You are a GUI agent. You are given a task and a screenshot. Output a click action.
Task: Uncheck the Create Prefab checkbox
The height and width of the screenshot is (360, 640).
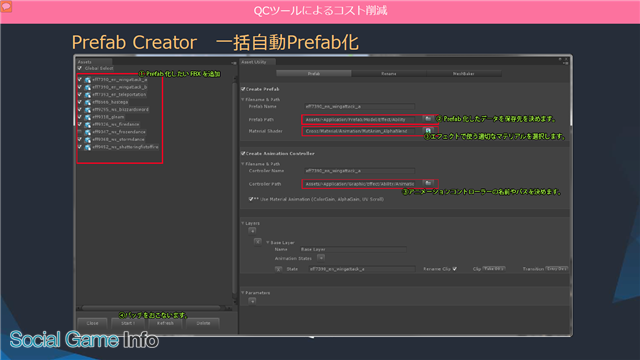click(x=243, y=89)
